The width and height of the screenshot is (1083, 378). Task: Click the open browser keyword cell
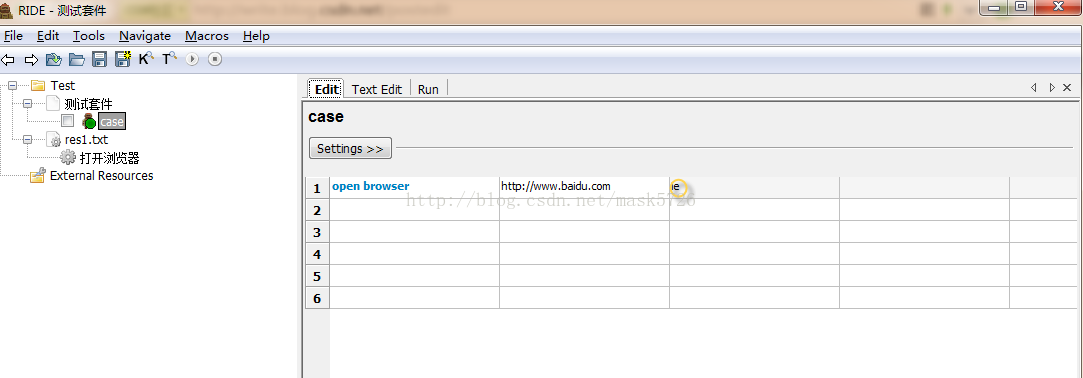(414, 187)
